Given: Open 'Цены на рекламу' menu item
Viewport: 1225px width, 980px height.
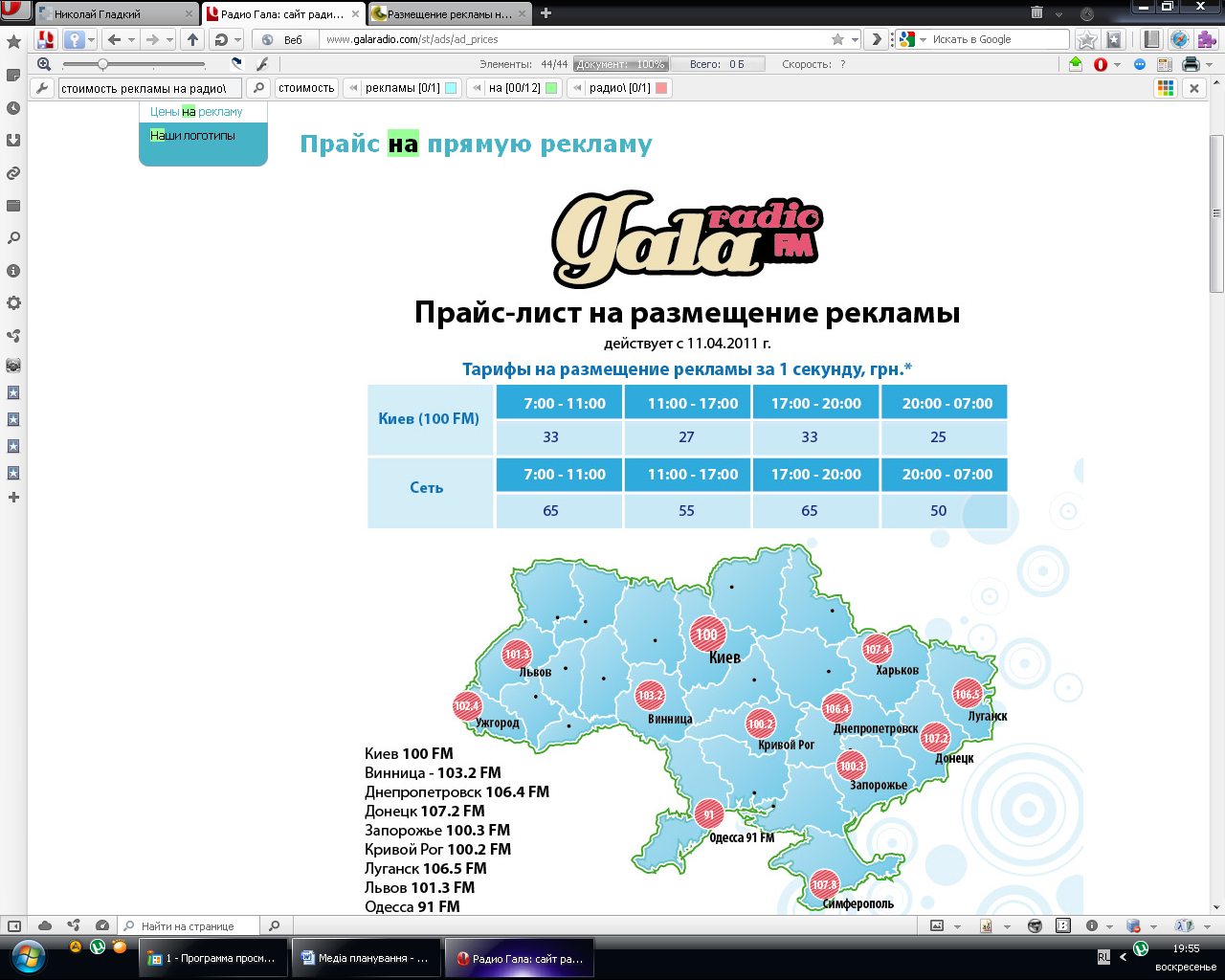Looking at the screenshot, I should (x=196, y=112).
